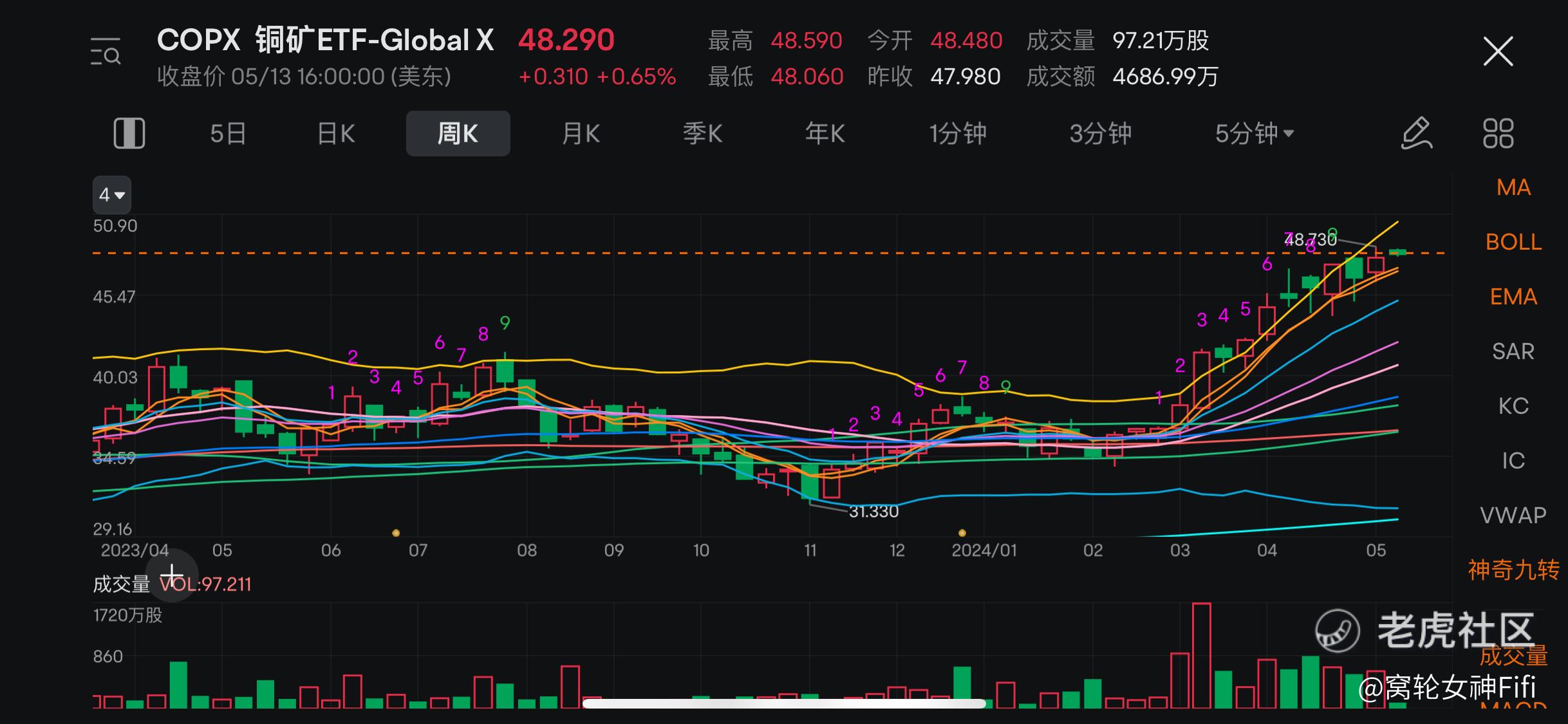The width and height of the screenshot is (1568, 724).
Task: Select the 周K chart tab
Action: 458,133
